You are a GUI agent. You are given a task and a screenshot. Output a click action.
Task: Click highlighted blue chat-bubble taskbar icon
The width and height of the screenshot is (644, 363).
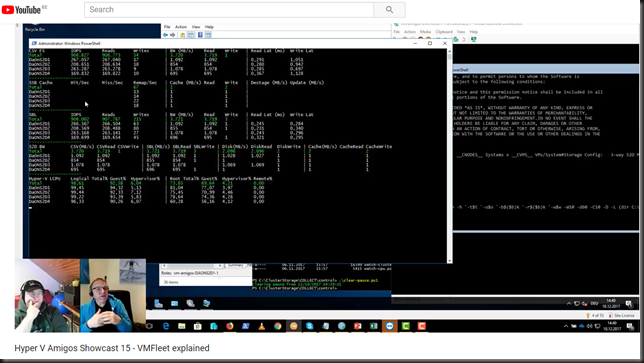389,326
